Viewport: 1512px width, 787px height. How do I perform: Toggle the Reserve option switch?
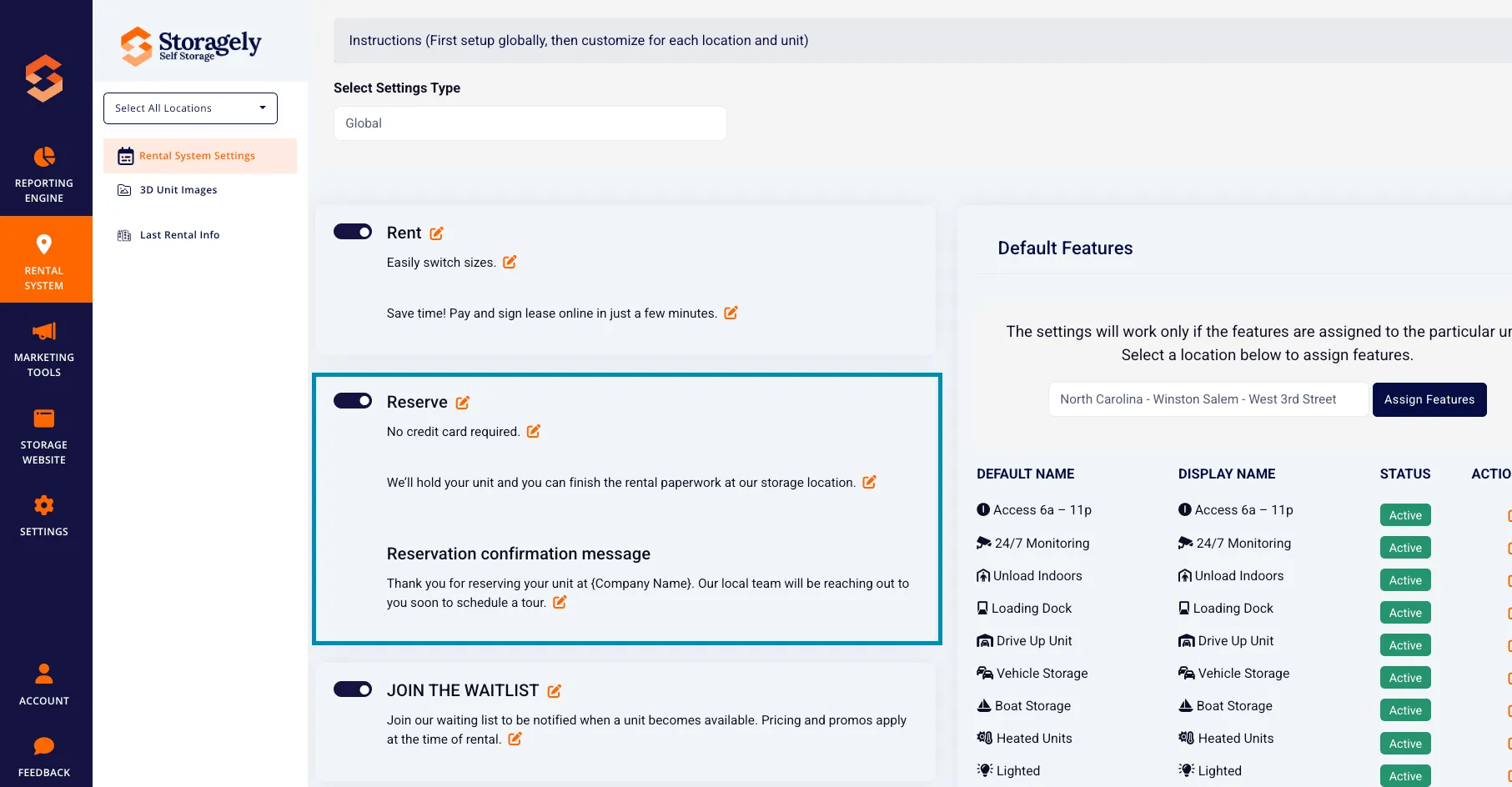pyautogui.click(x=353, y=401)
